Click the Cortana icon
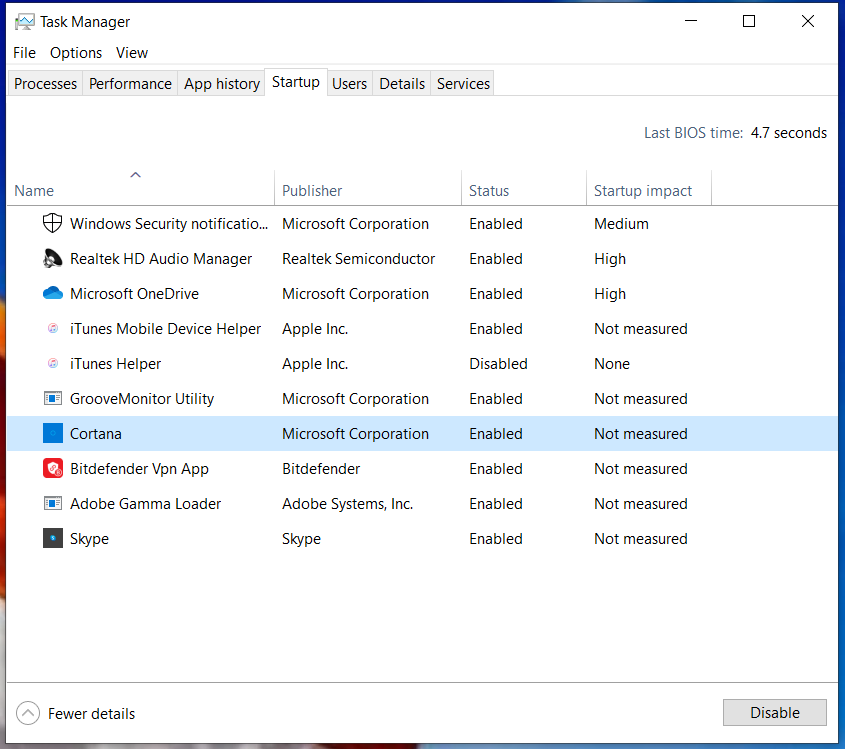This screenshot has width=845, height=749. click(x=52, y=433)
